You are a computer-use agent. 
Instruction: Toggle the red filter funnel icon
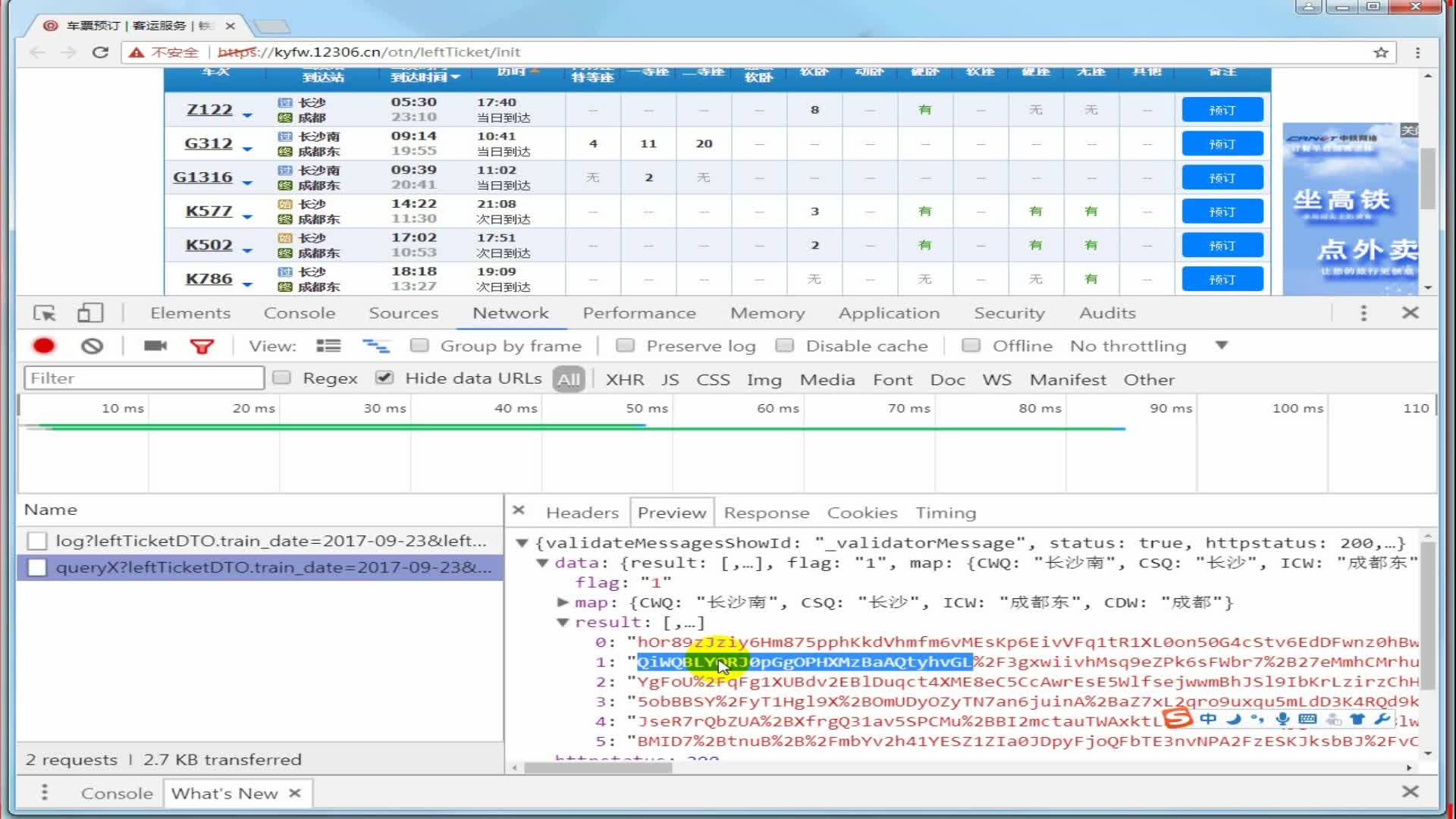[202, 347]
